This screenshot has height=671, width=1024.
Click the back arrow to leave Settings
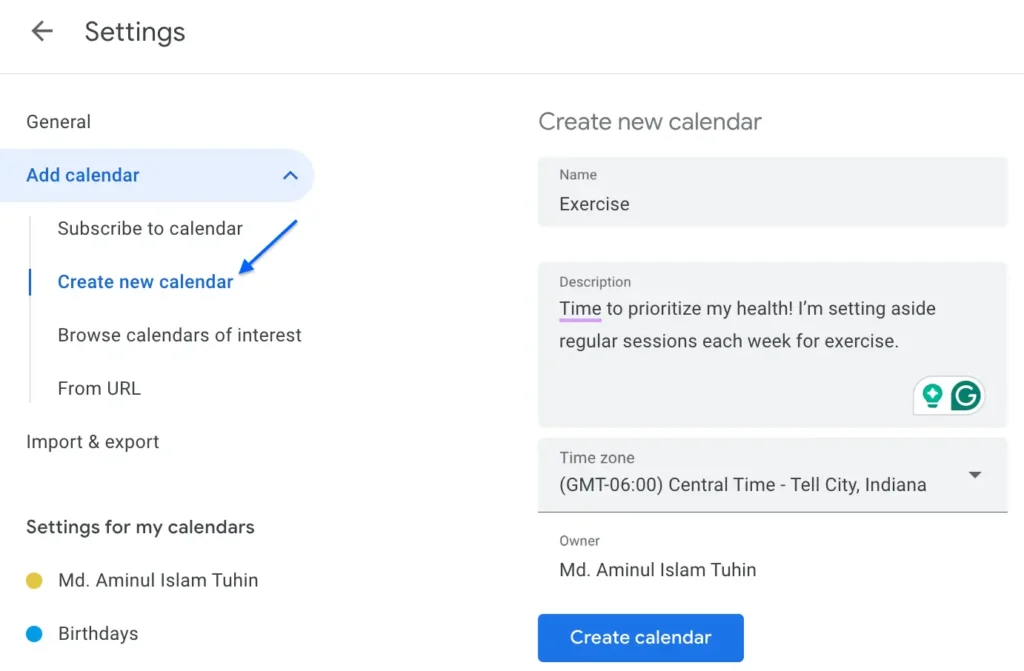pyautogui.click(x=41, y=30)
